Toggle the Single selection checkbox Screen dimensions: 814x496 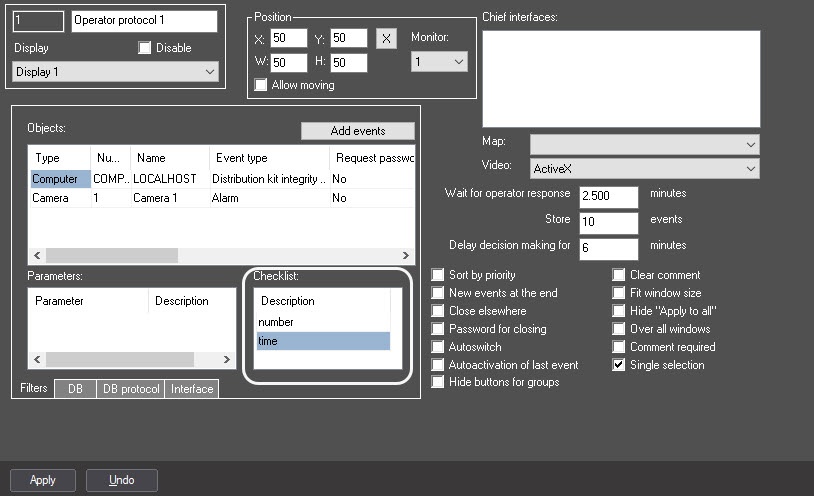click(619, 365)
